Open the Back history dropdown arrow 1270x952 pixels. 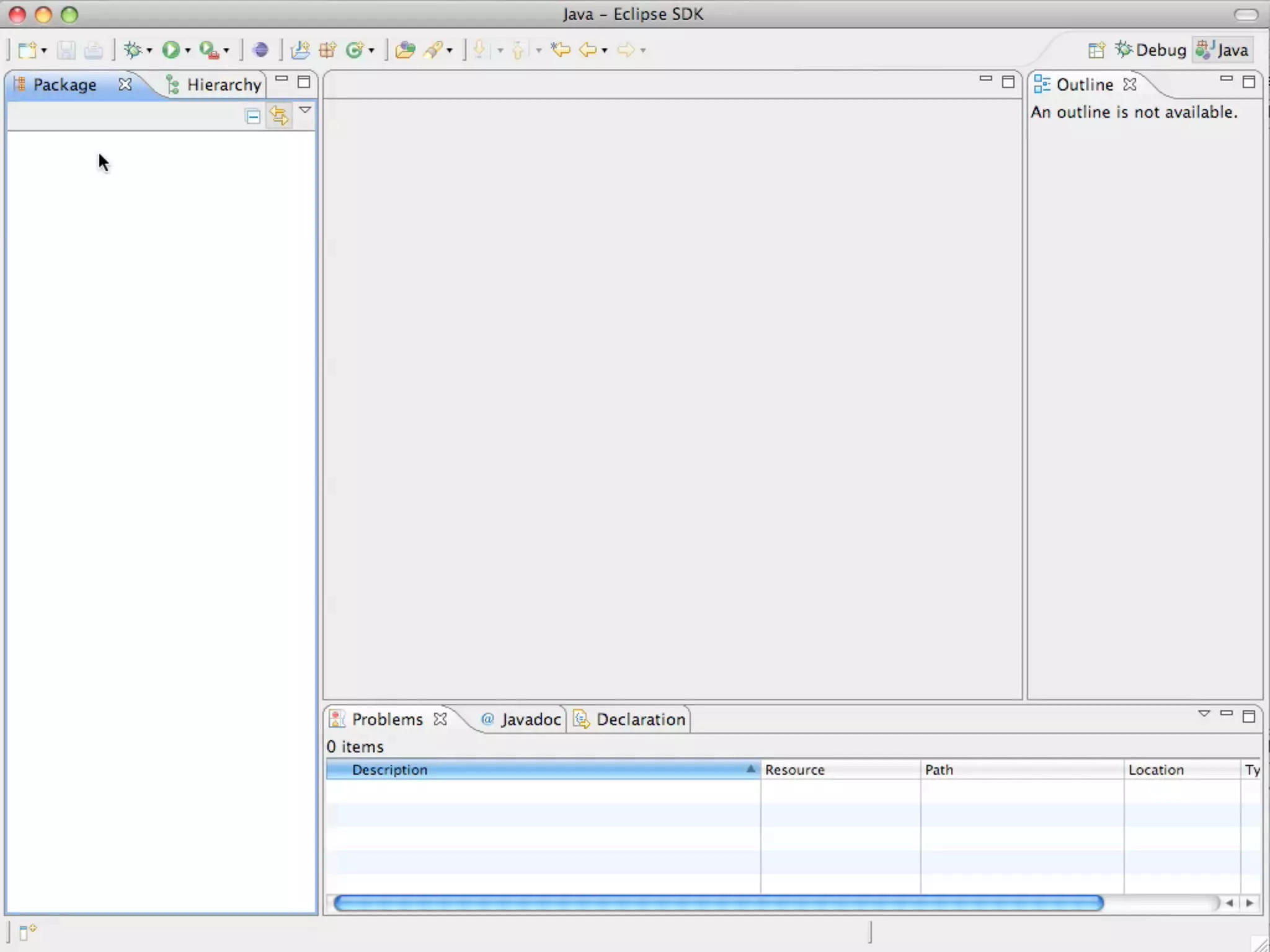coord(605,51)
